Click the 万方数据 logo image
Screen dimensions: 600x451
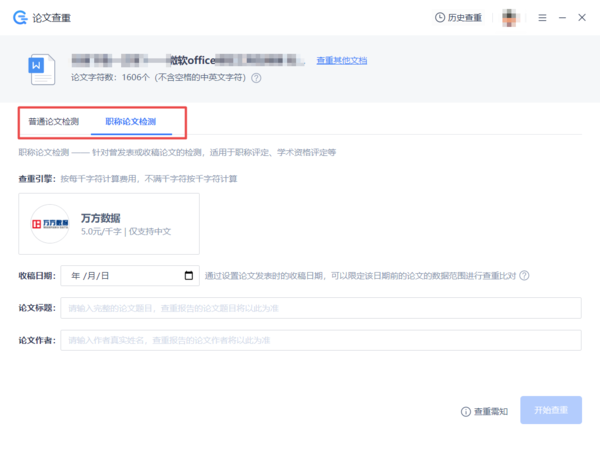pos(50,224)
